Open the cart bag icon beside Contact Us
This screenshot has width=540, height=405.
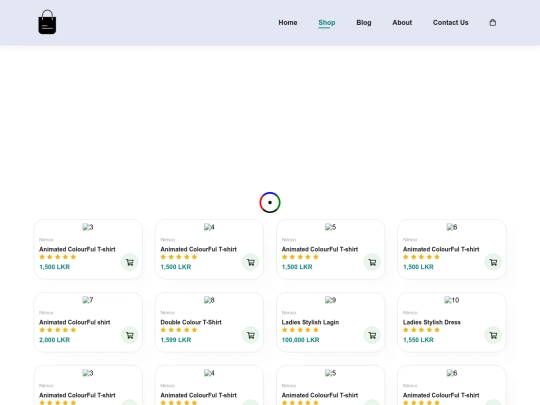tap(492, 22)
